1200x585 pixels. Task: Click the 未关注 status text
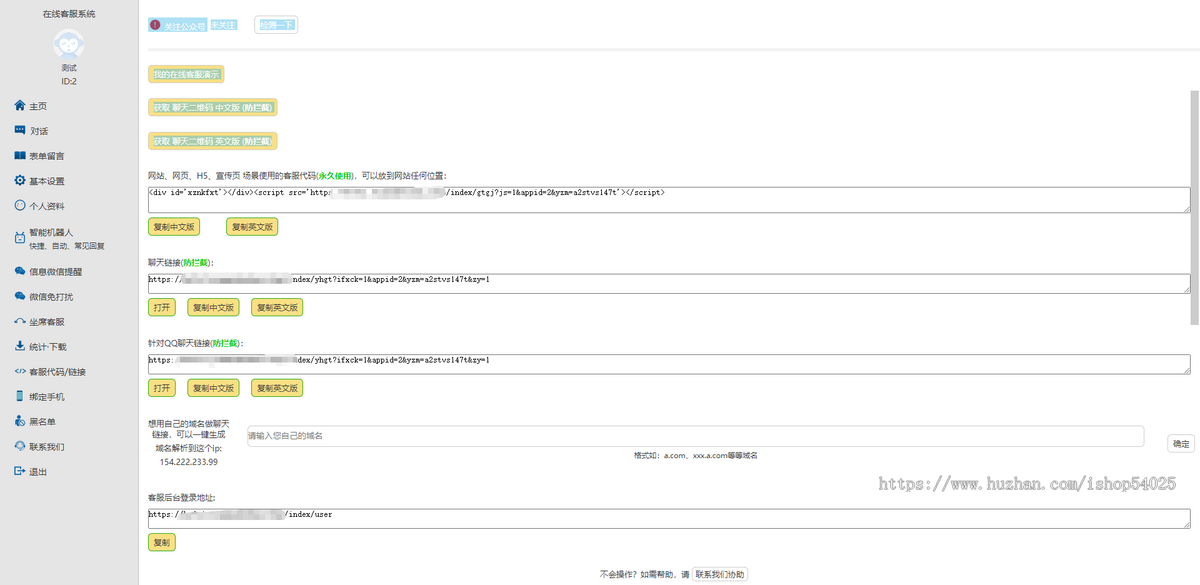(x=224, y=24)
